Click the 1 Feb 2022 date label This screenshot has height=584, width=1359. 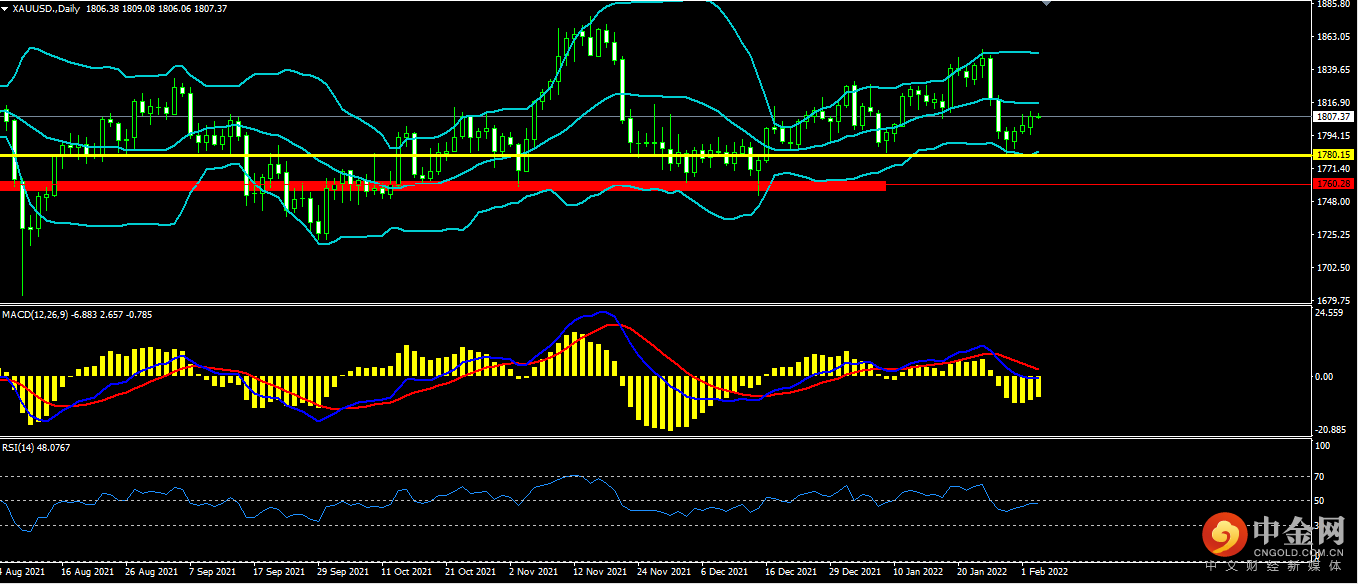pos(1044,573)
